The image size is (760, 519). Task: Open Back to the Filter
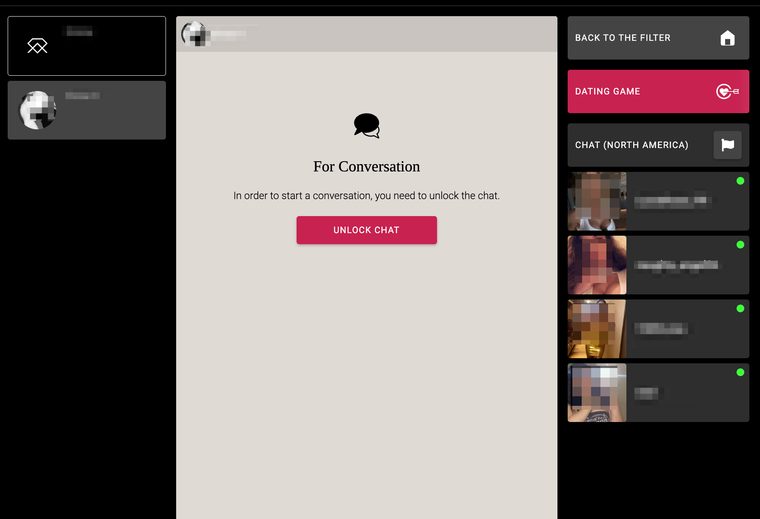coord(658,38)
